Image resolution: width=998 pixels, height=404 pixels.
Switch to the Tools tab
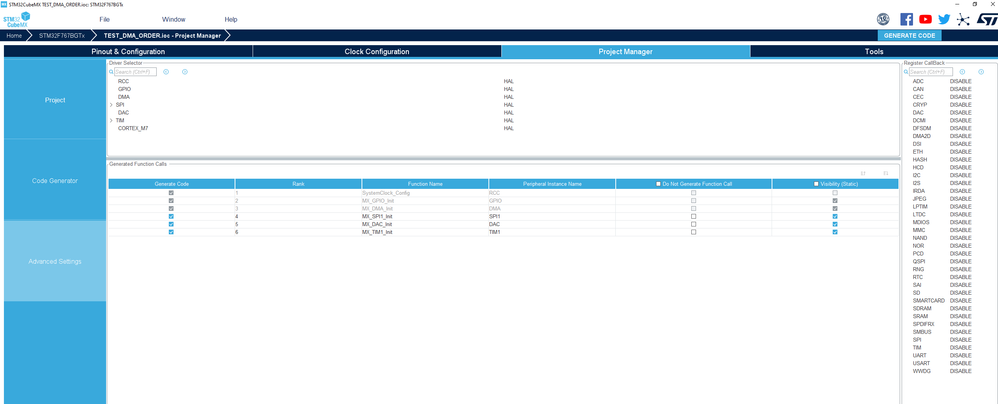pyautogui.click(x=874, y=52)
